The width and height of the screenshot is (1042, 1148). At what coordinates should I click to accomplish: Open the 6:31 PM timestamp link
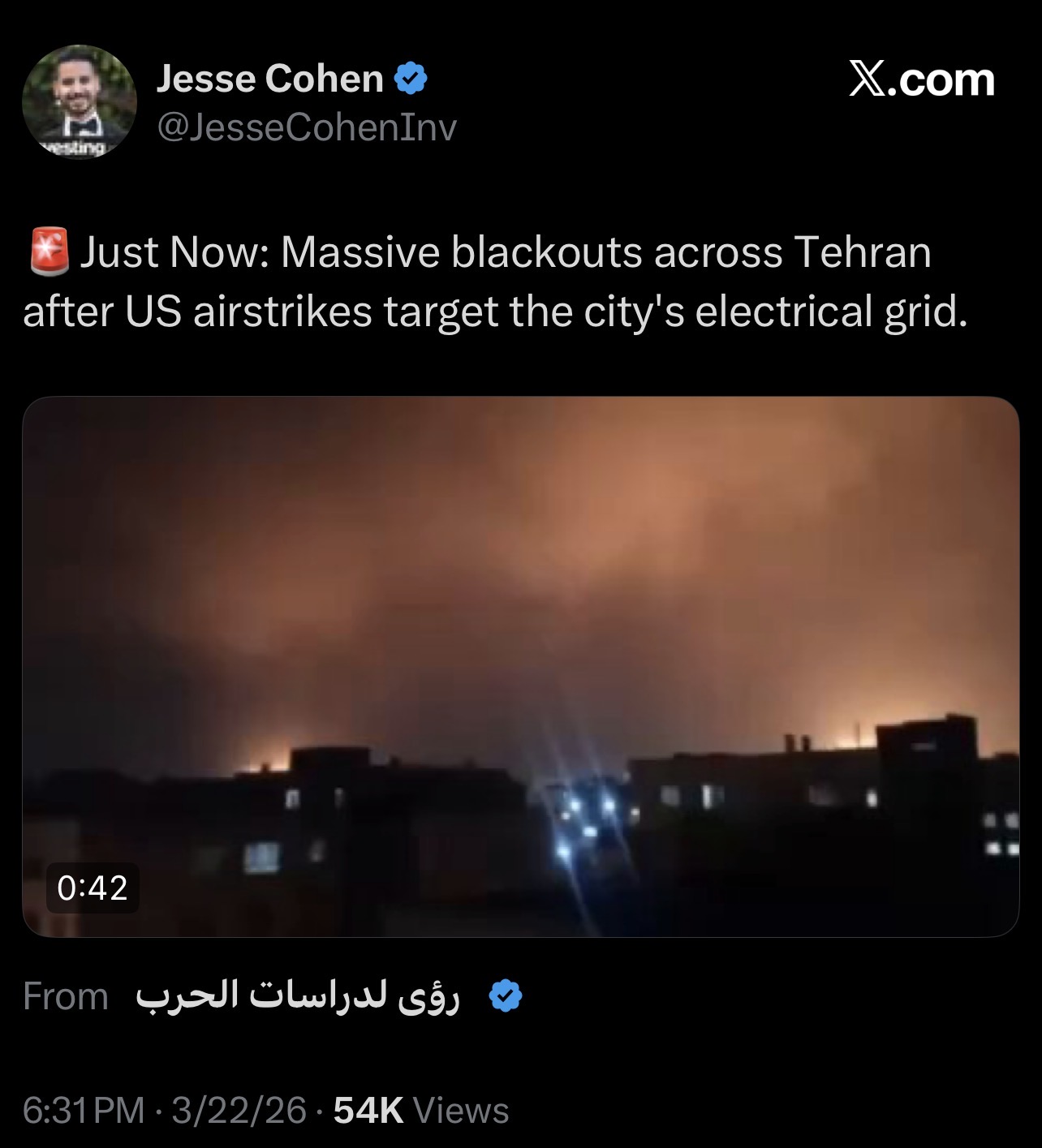pyautogui.click(x=84, y=1110)
